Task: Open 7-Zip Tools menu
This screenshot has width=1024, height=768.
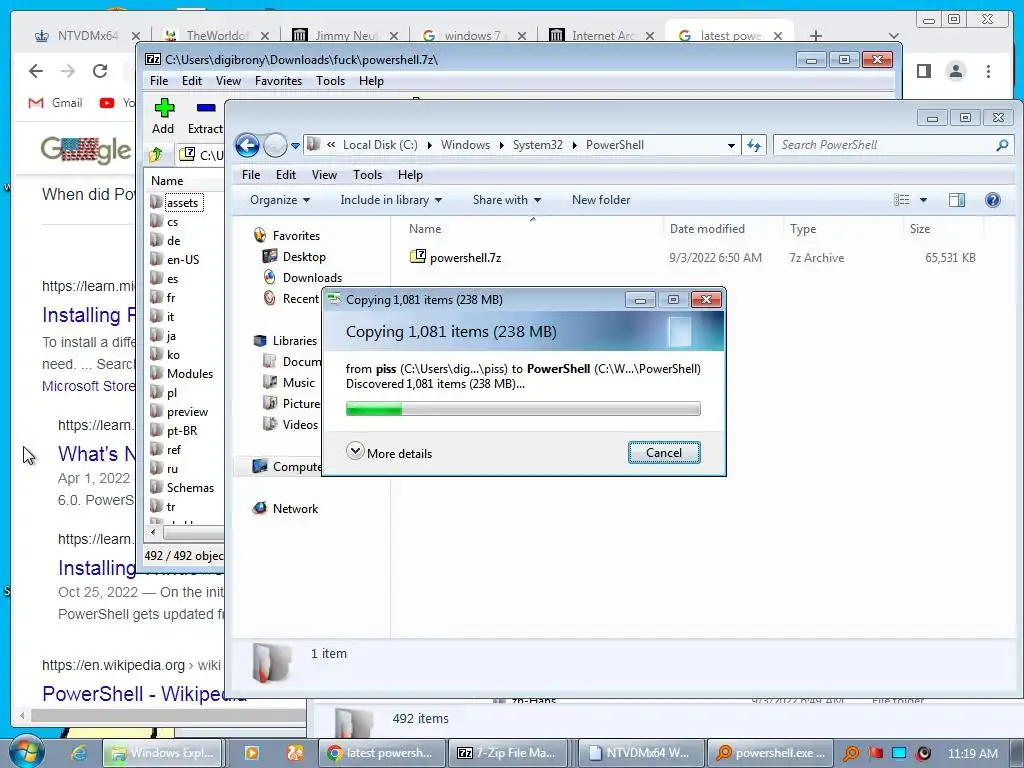Action: (330, 81)
